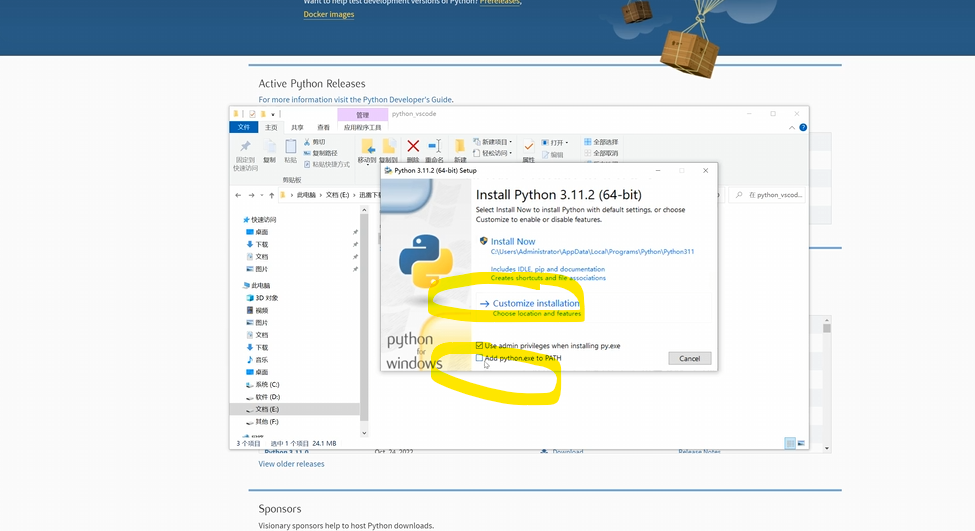
Task: Click the 复制到 folder icon
Action: pyautogui.click(x=389, y=147)
